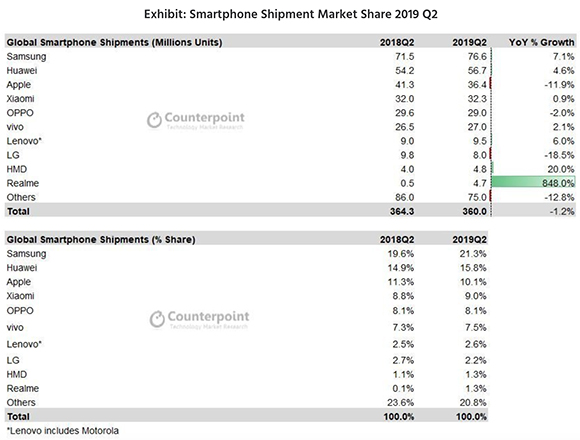Select the YoY % Growth column header

542,43
